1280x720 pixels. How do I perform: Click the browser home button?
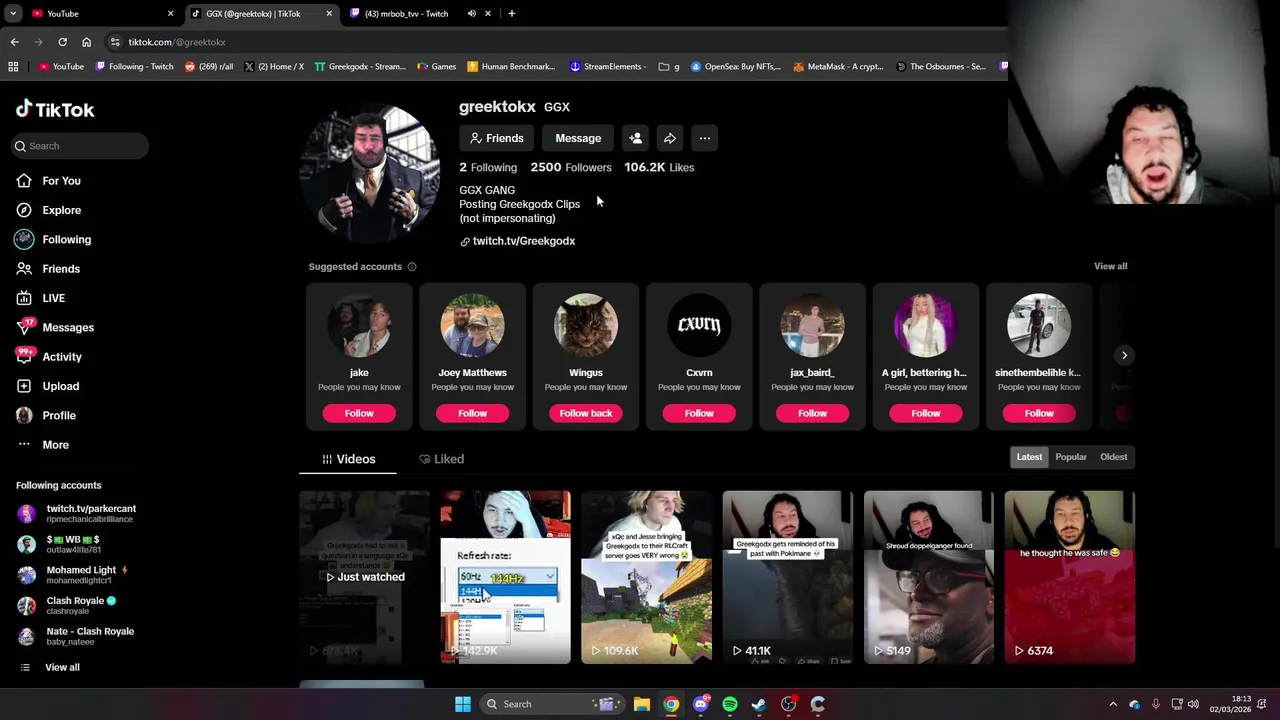(86, 42)
